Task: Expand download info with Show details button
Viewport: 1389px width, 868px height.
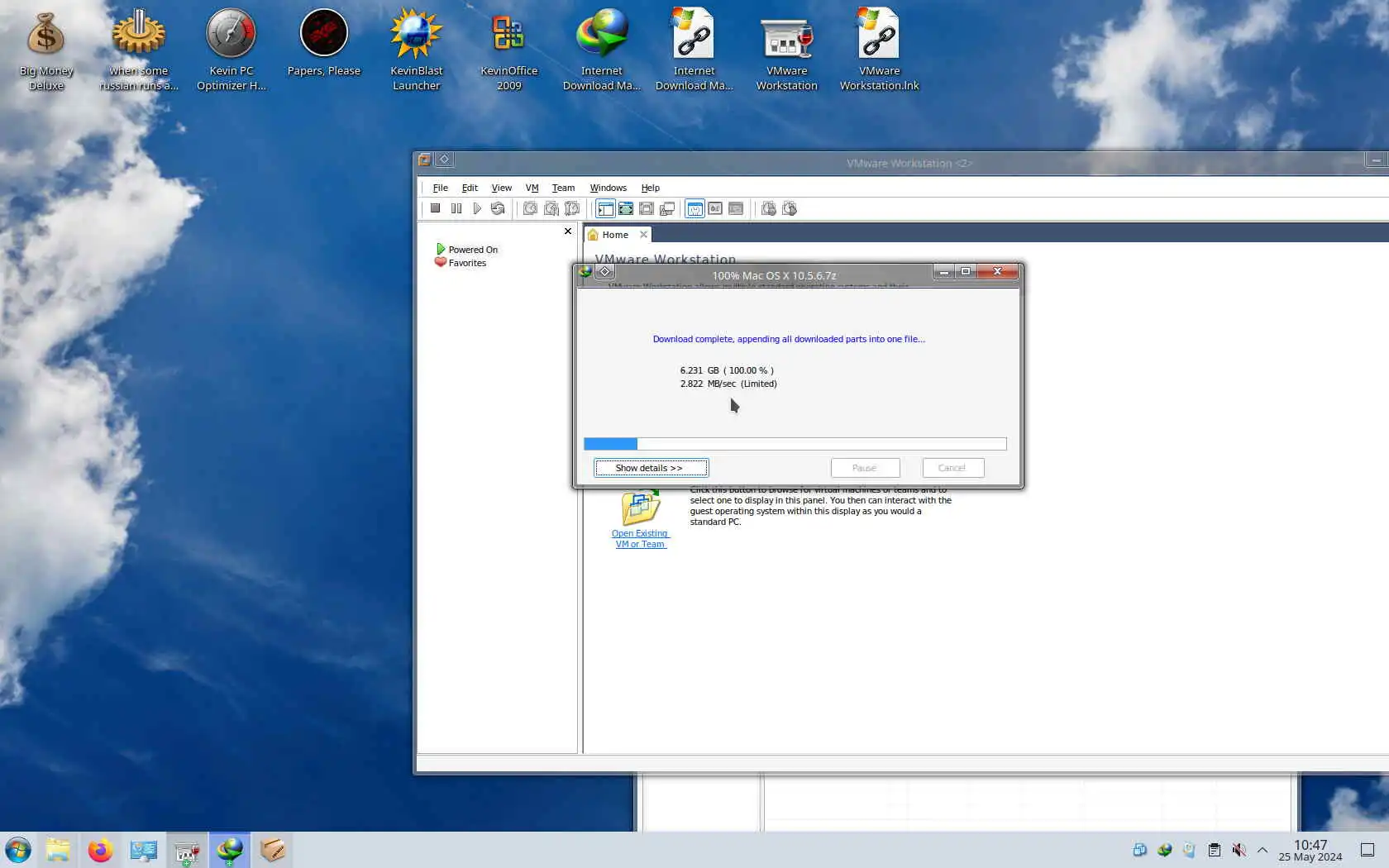Action: [651, 468]
